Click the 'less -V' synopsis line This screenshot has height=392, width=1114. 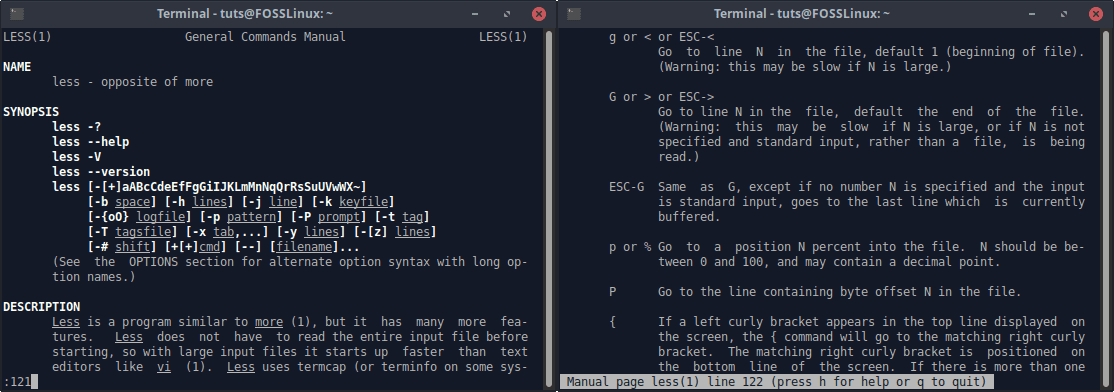76,157
